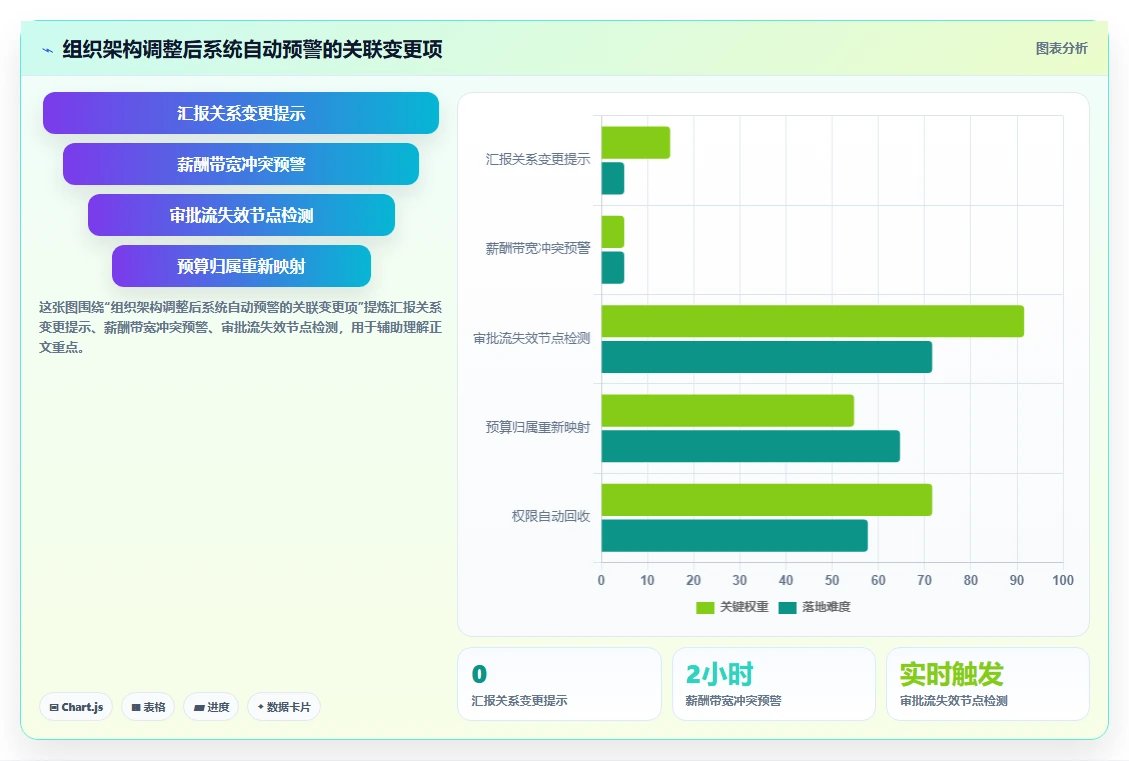This screenshot has height=761, width=1129.
Task: Open the 图表分析 label in header
Action: (1061, 48)
